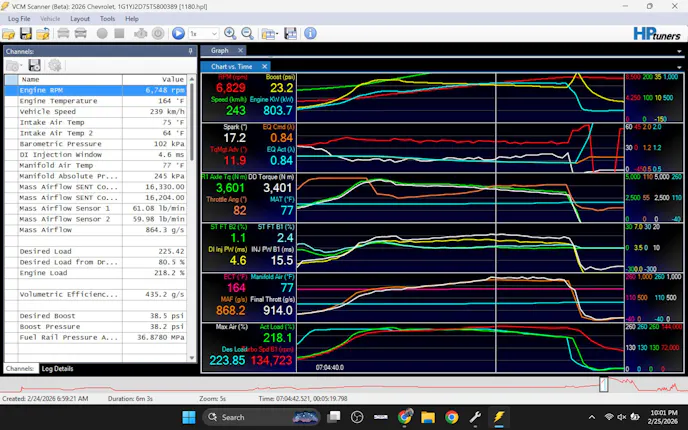The width and height of the screenshot is (688, 430).
Task: Click the blue Info icon in toolbar
Action: (x=310, y=33)
